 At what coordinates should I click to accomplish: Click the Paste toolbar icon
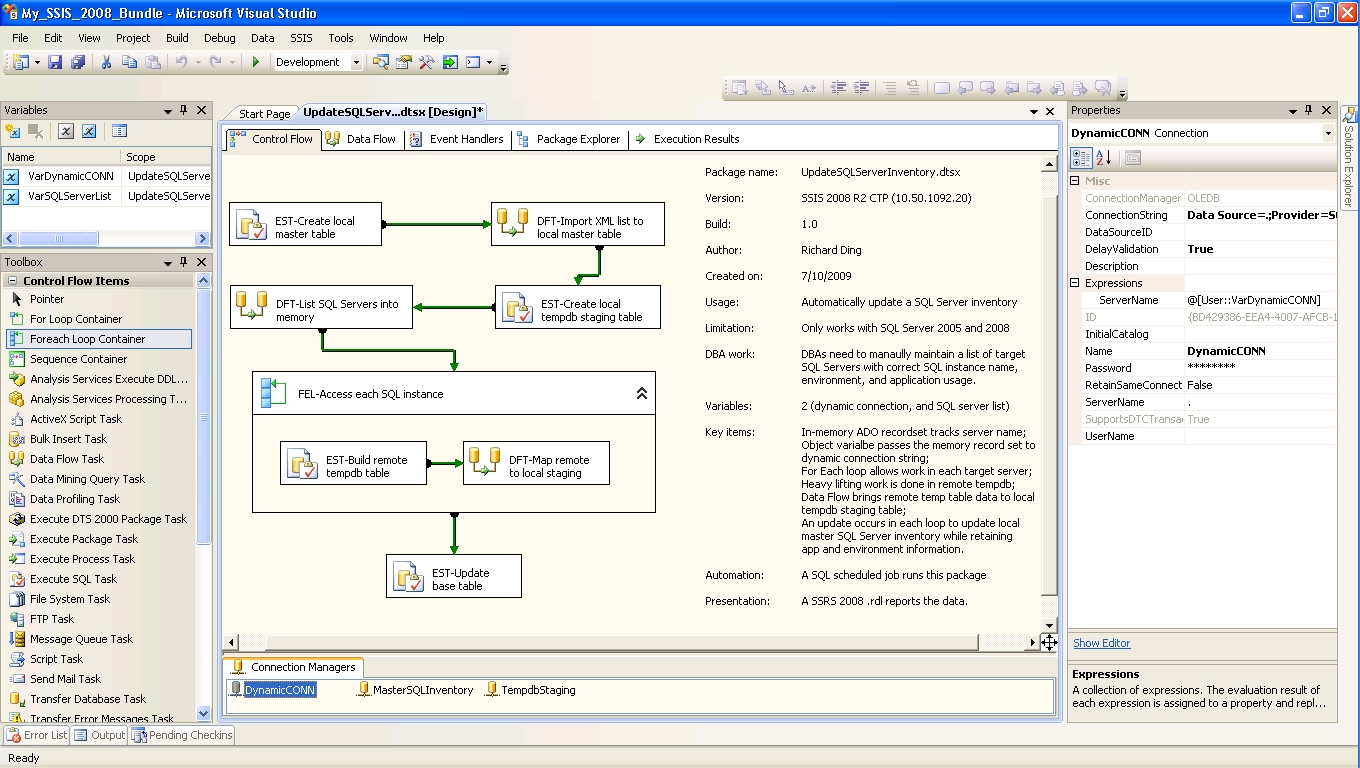[x=152, y=62]
